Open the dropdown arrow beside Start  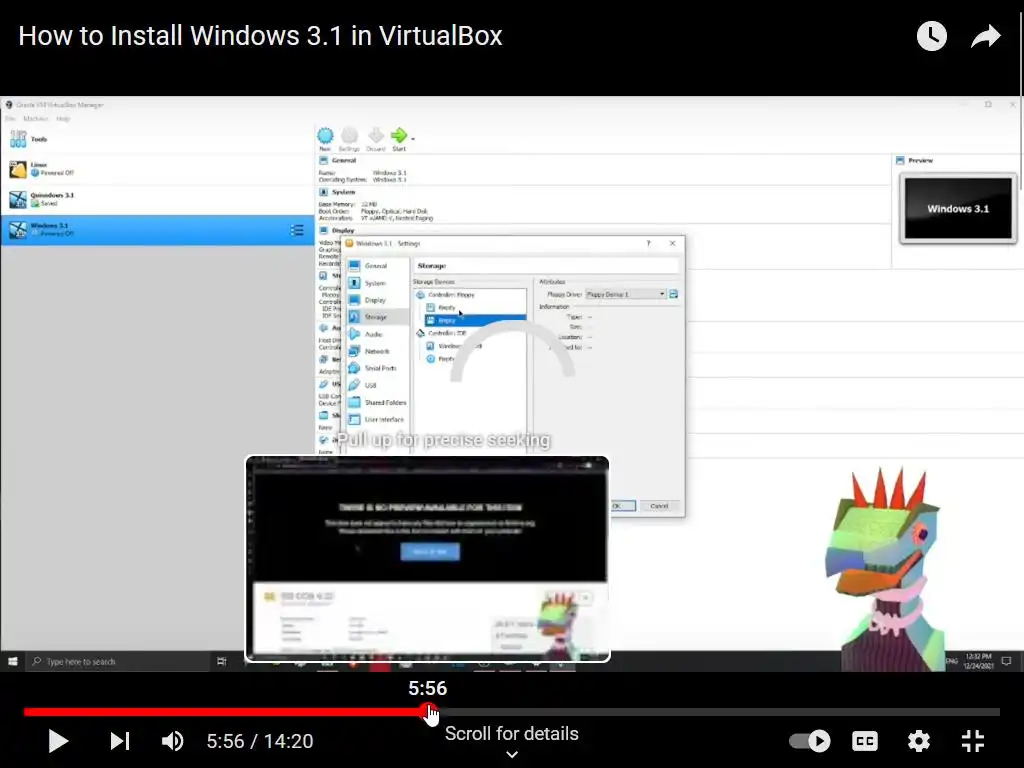click(x=413, y=138)
